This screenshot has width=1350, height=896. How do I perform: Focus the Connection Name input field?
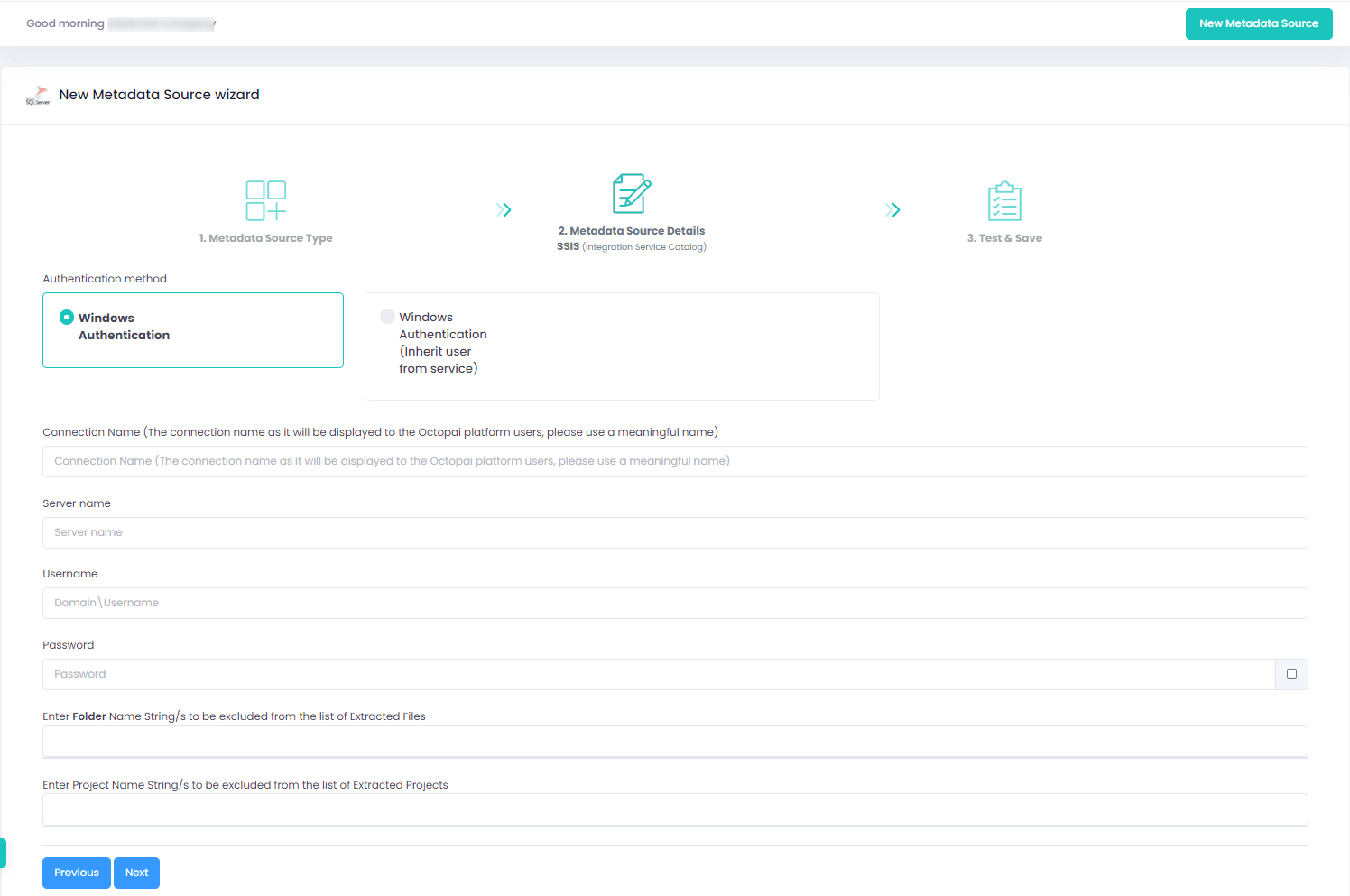tap(675, 461)
